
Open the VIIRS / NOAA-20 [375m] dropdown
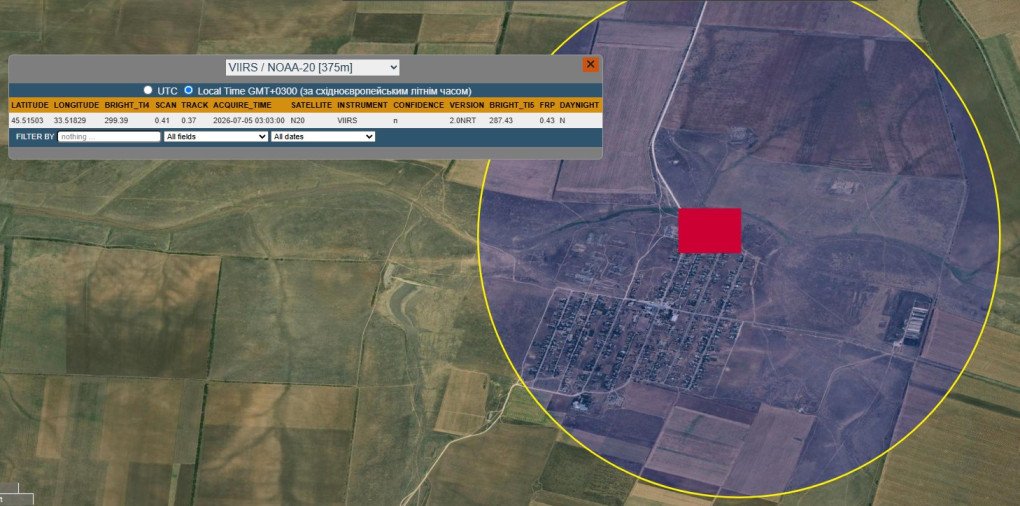[312, 68]
